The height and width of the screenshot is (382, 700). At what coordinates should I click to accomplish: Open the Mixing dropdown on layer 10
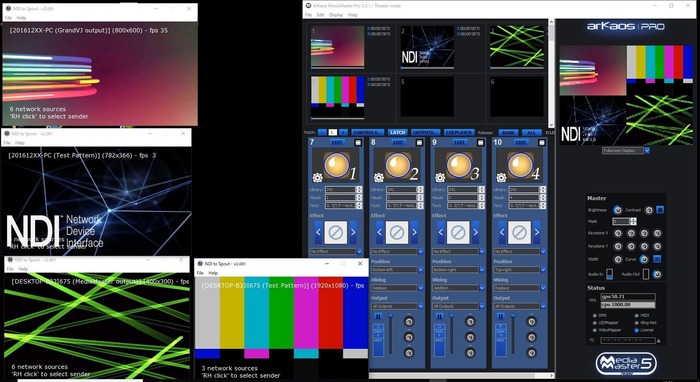519,288
